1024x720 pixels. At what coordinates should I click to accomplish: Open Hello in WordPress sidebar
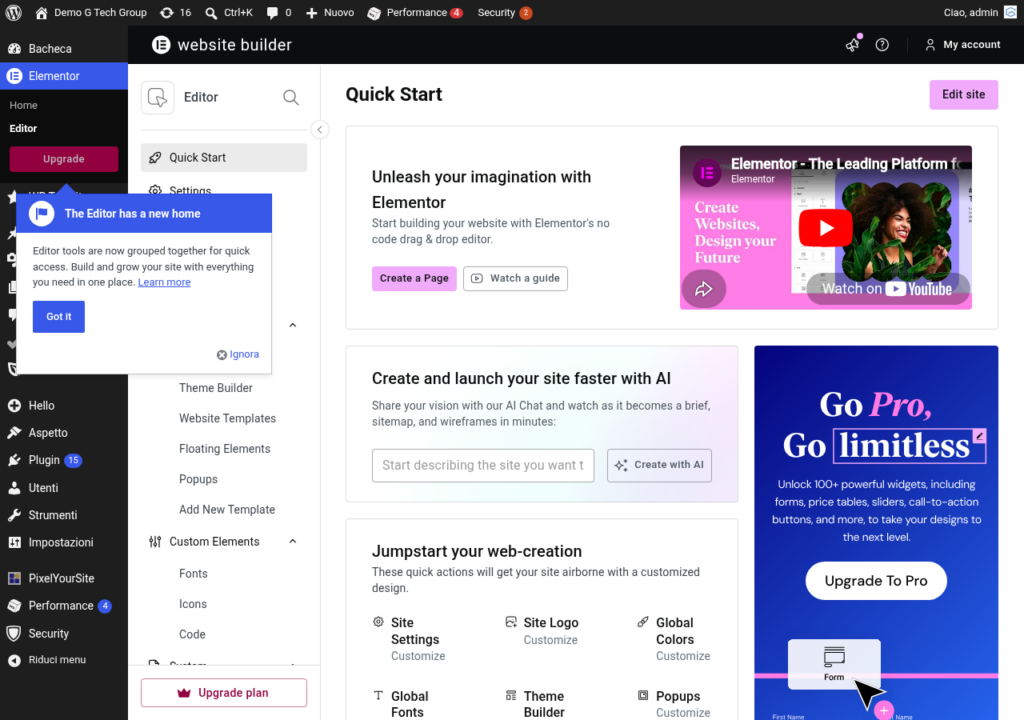coord(64,406)
